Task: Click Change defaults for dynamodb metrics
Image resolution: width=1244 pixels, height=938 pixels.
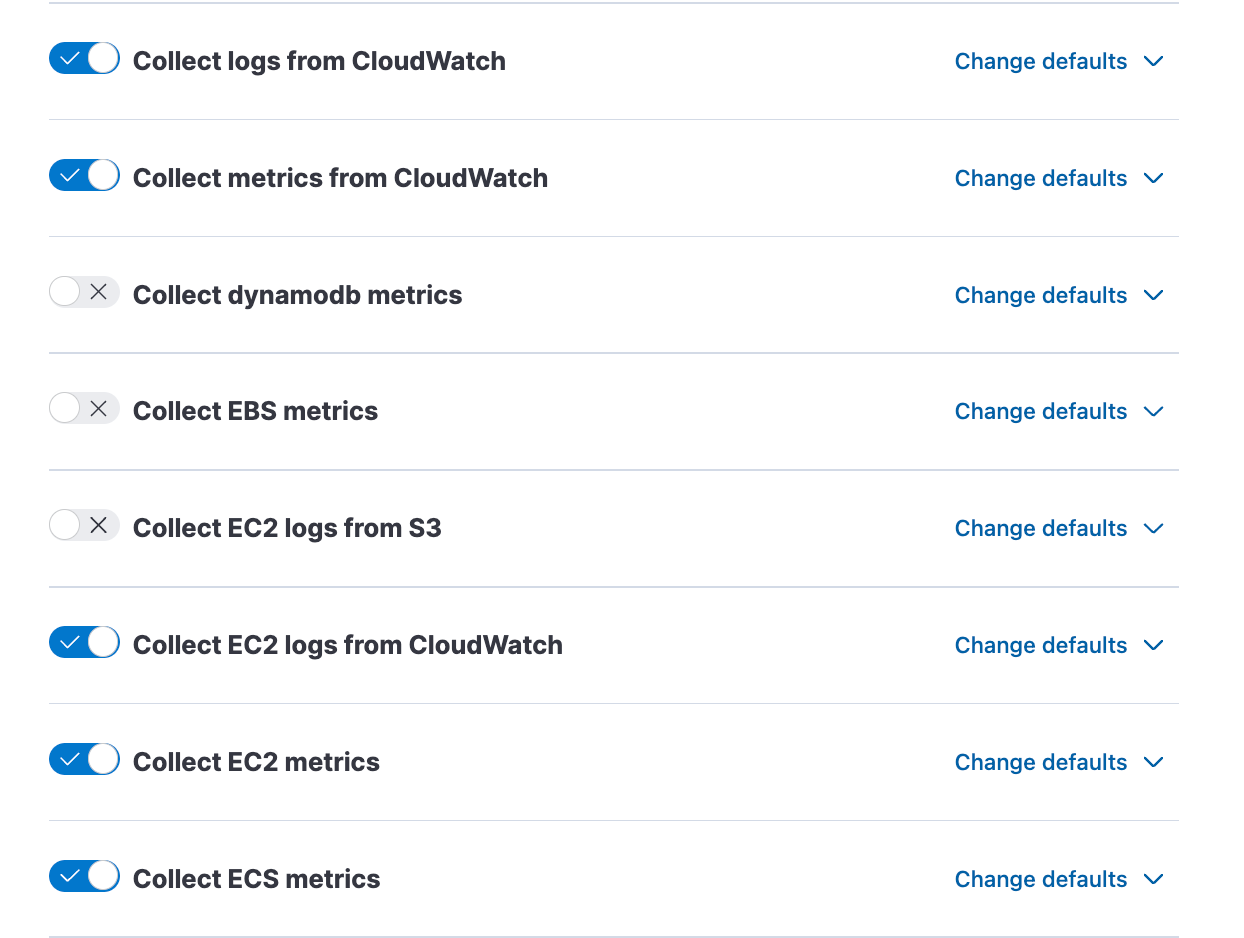Action: pyautogui.click(x=1040, y=295)
